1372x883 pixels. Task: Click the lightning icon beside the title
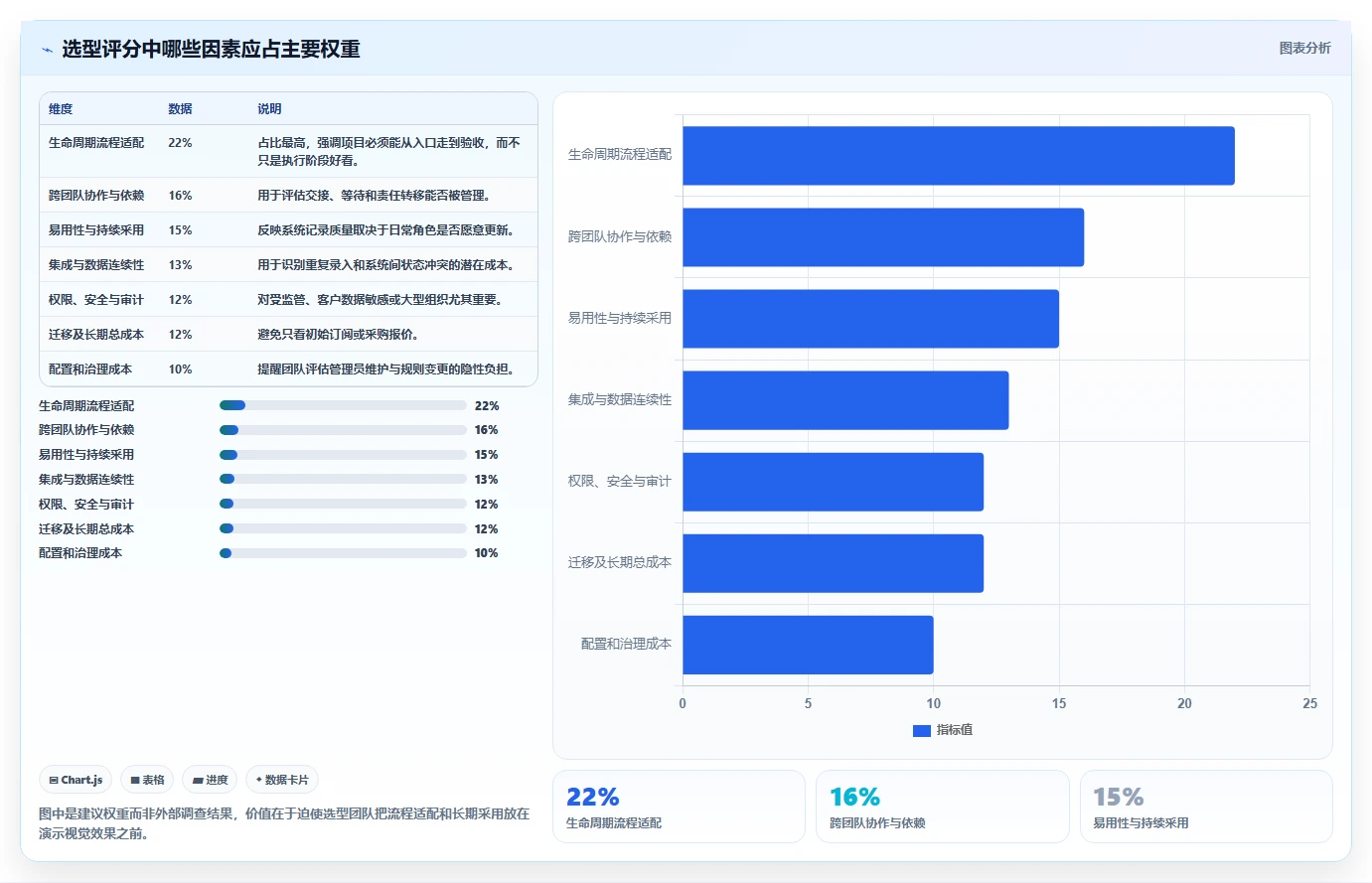pyautogui.click(x=47, y=50)
